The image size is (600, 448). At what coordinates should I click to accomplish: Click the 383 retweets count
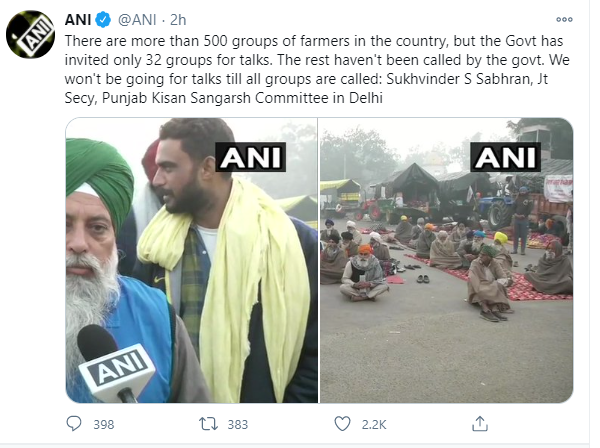click(236, 424)
